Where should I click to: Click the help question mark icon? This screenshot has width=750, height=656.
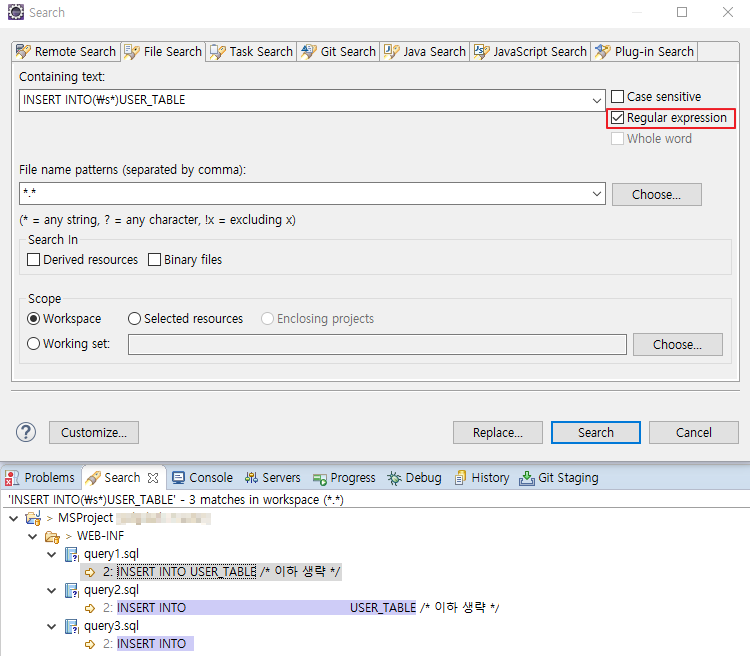click(x=26, y=432)
